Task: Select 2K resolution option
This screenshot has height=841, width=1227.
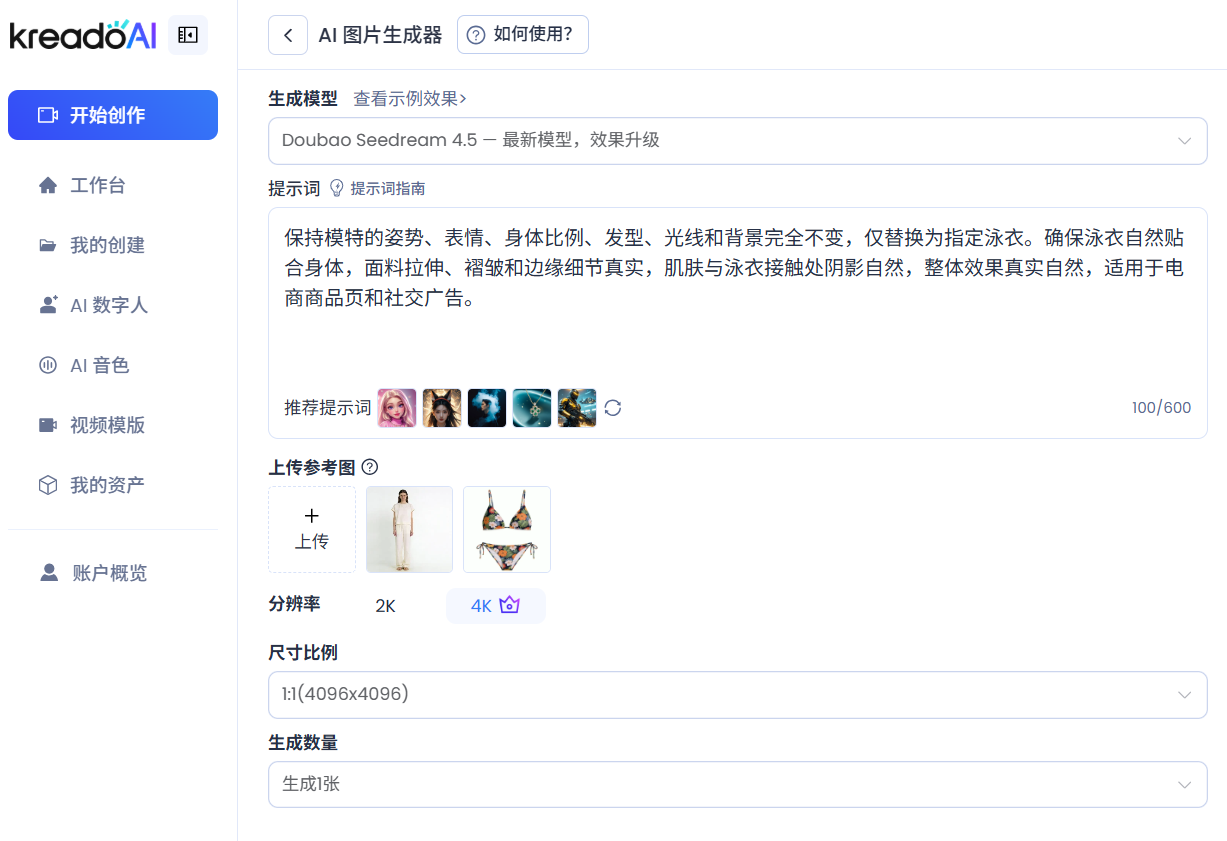Action: pos(385,606)
